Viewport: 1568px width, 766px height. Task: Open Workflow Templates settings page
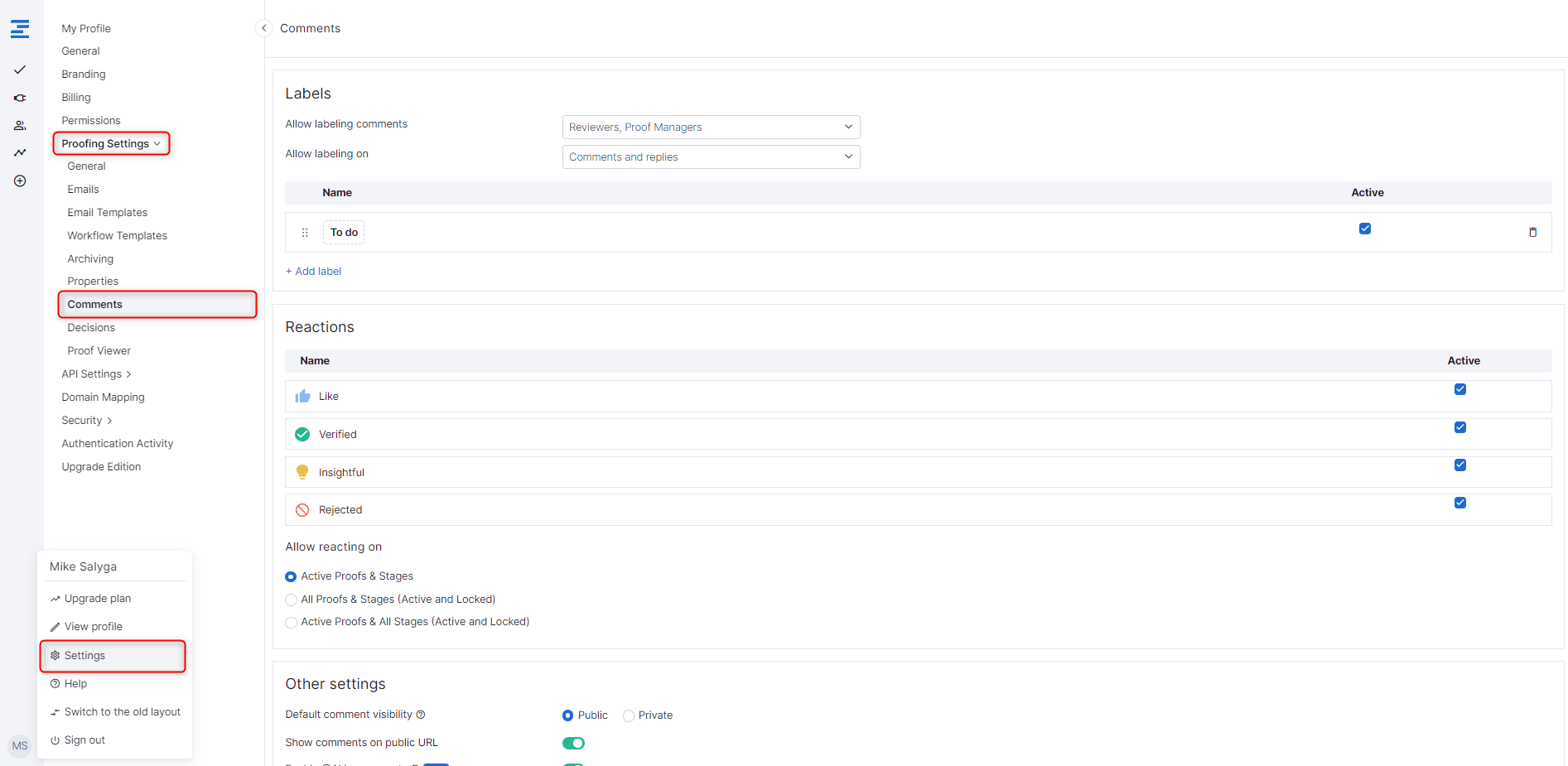tap(117, 236)
